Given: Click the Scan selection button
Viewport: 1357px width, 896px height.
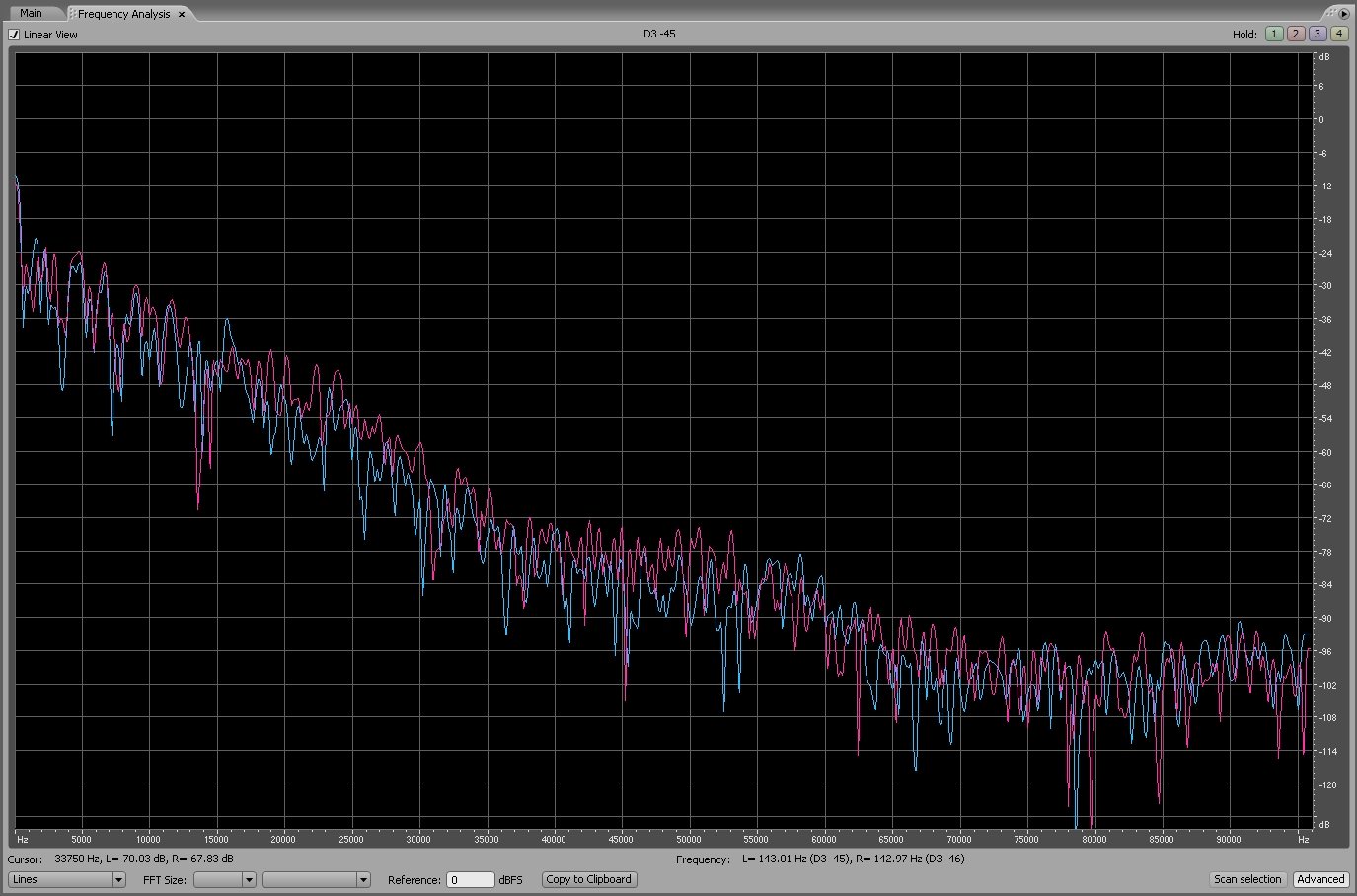Looking at the screenshot, I should click(x=1247, y=879).
